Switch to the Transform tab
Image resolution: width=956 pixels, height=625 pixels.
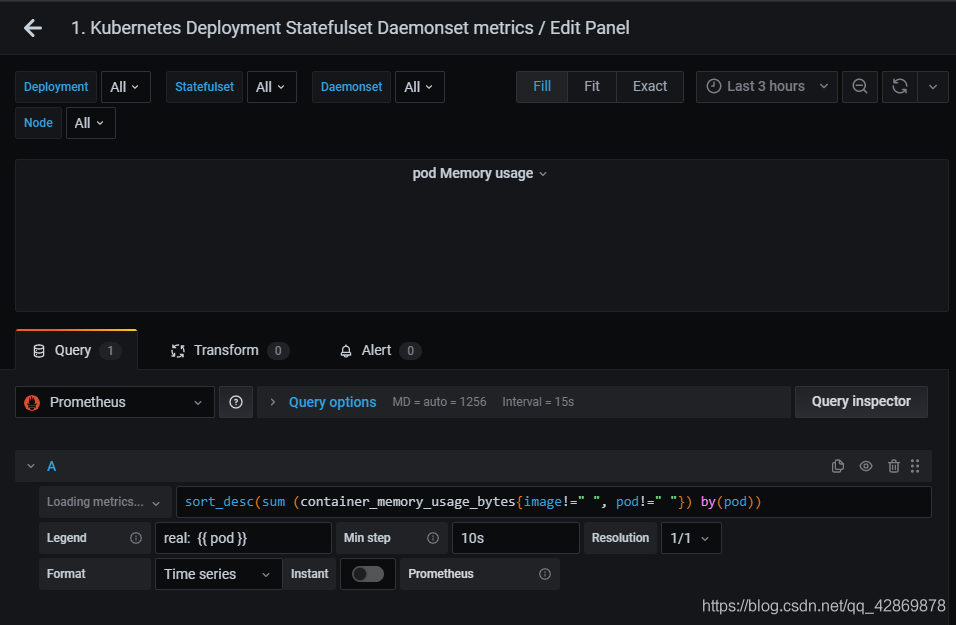(230, 351)
